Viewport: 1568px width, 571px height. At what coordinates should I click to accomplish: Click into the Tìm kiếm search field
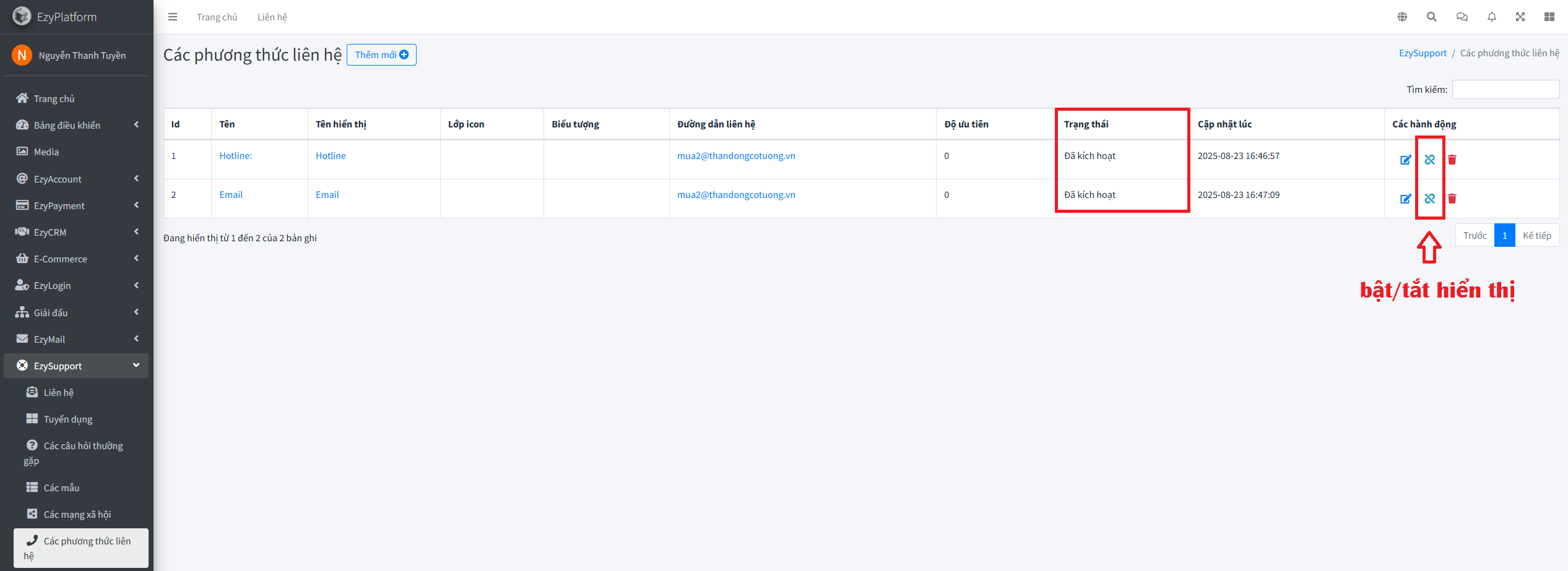[1505, 89]
